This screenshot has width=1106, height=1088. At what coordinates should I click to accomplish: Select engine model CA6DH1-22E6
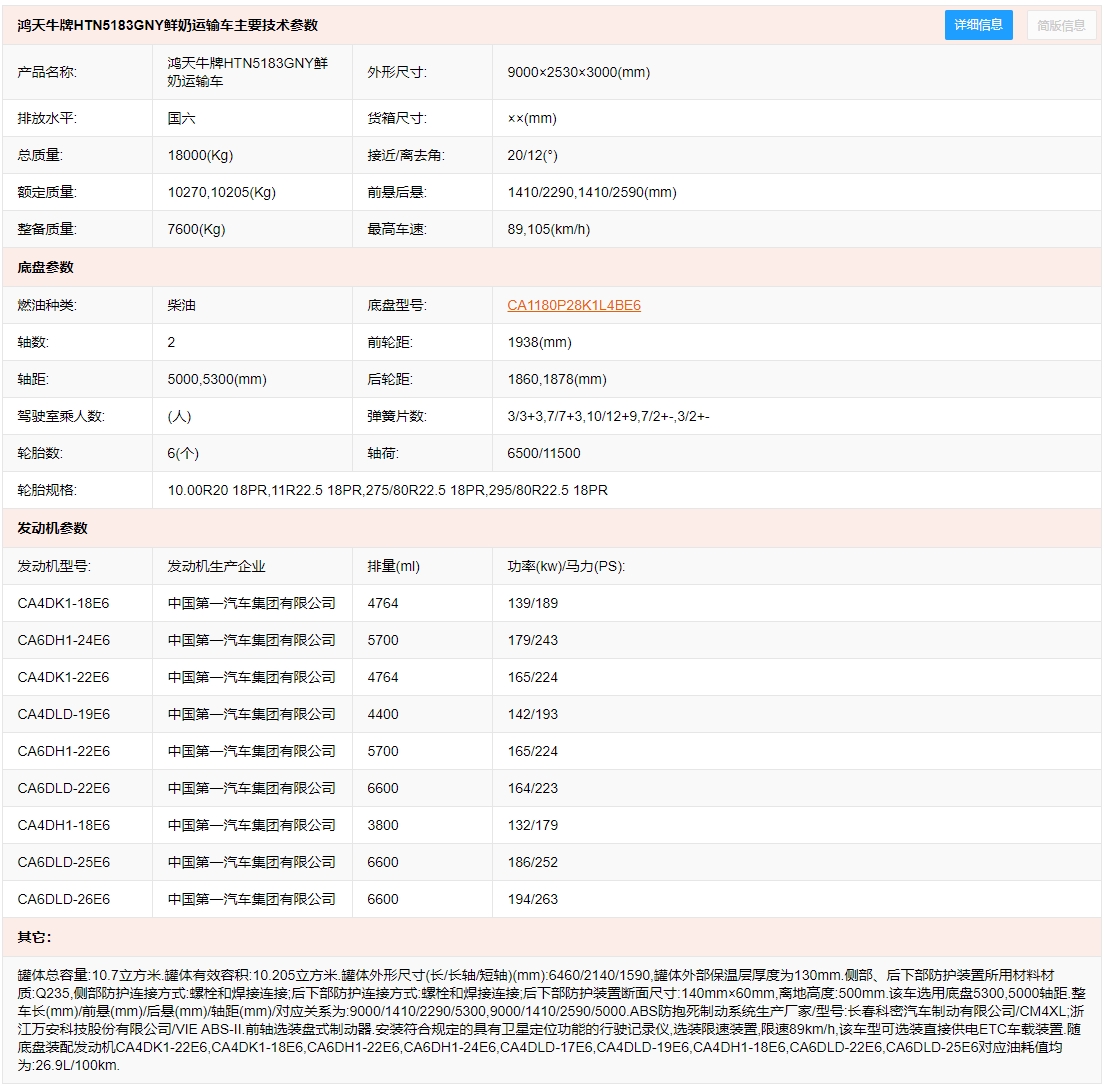pyautogui.click(x=63, y=751)
